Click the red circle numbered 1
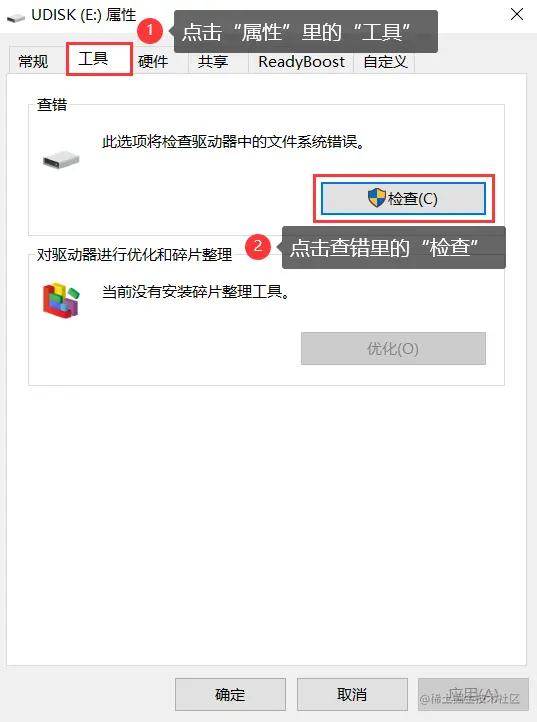Screen dimensions: 537x722 [149, 31]
